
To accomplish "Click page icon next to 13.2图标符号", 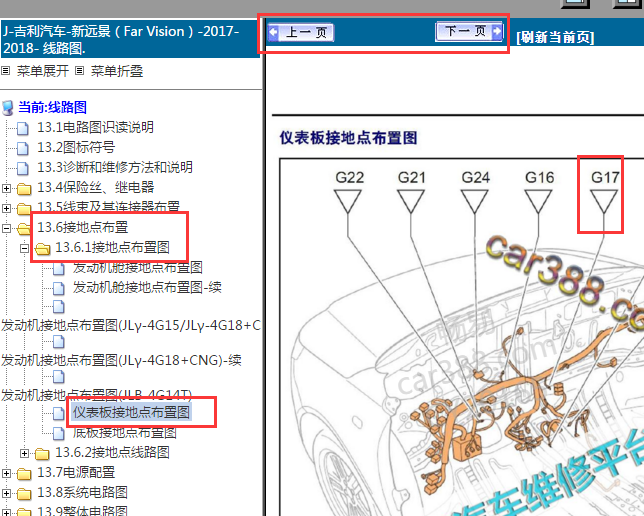I will (x=23, y=148).
